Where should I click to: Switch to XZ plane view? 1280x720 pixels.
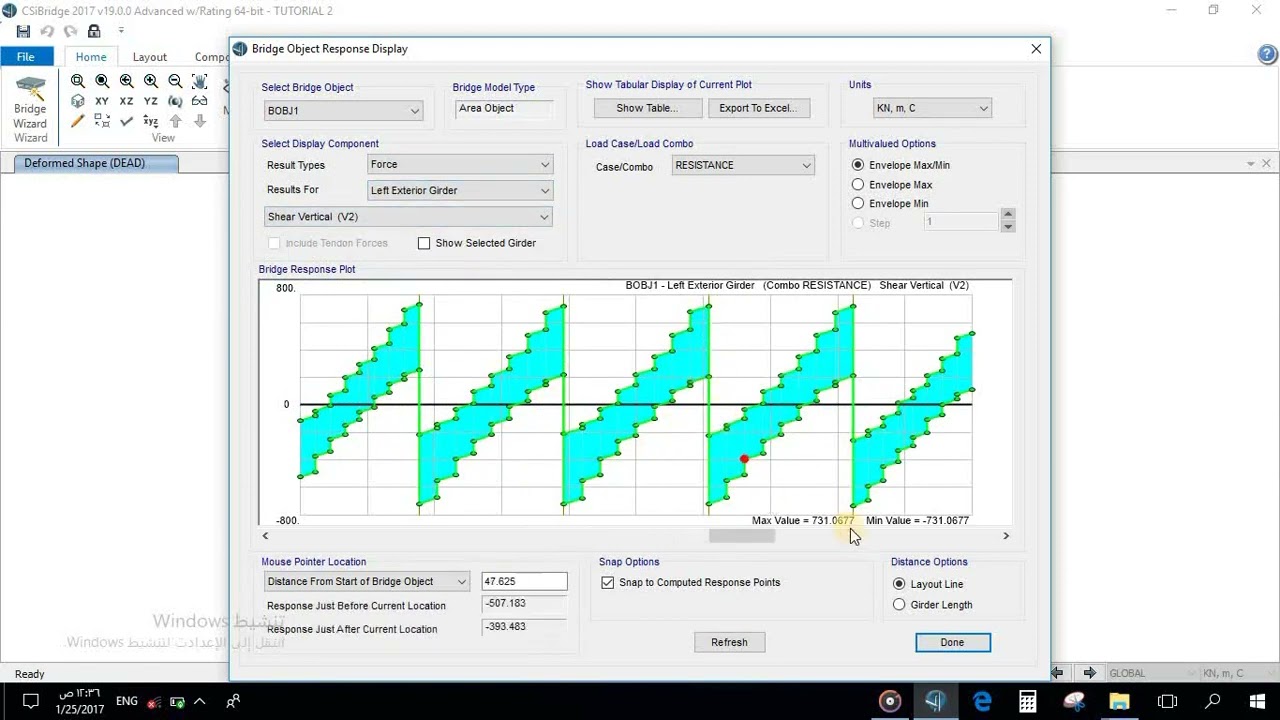126,101
